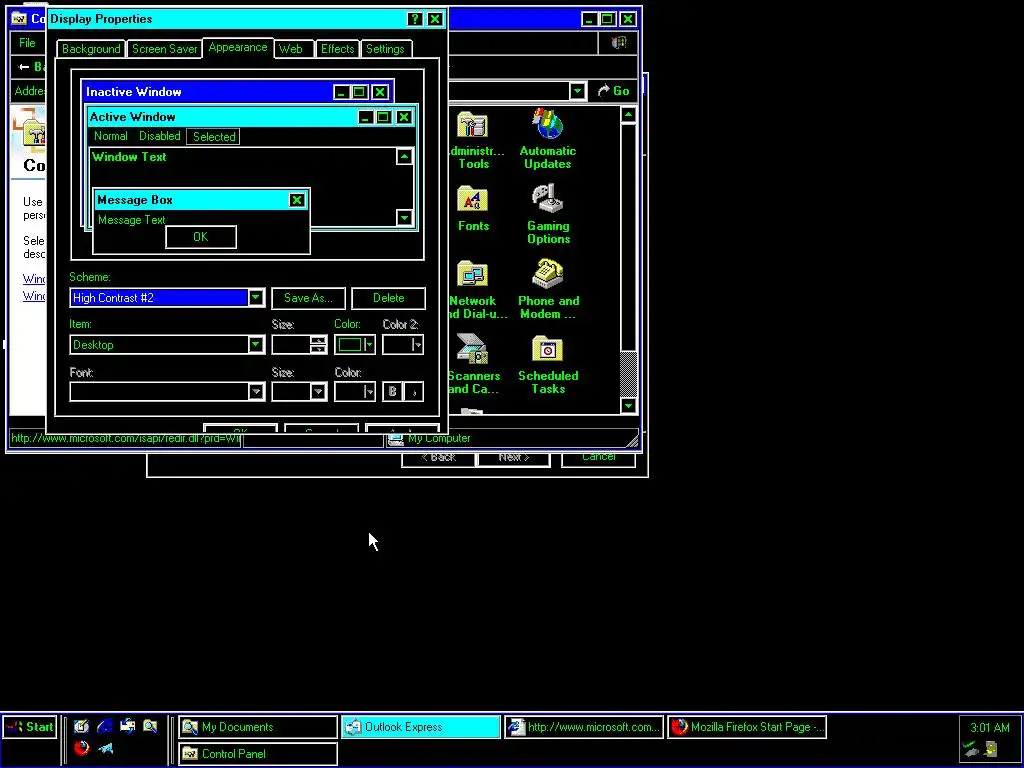1024x768 pixels.
Task: Open the File menu in Control Panel
Action: (27, 43)
